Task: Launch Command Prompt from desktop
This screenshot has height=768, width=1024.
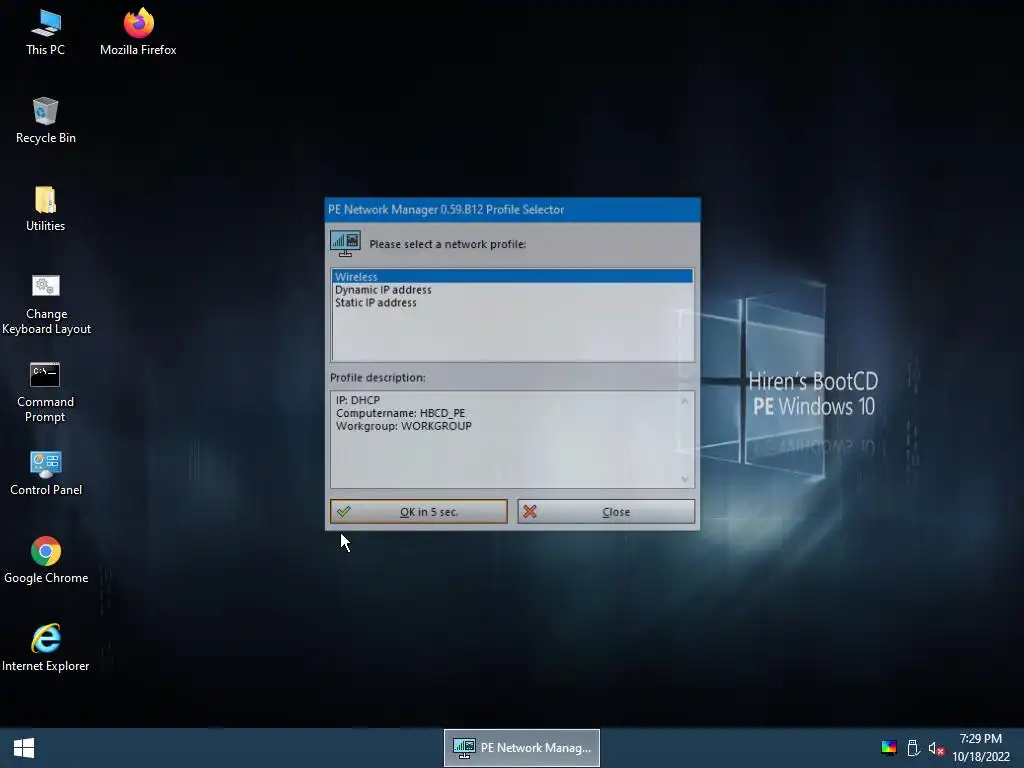Action: pyautogui.click(x=45, y=393)
